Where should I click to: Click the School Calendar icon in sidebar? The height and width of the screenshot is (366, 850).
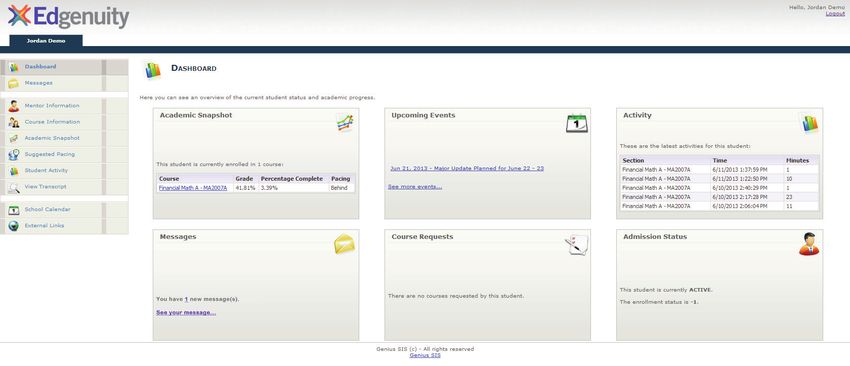[14, 210]
